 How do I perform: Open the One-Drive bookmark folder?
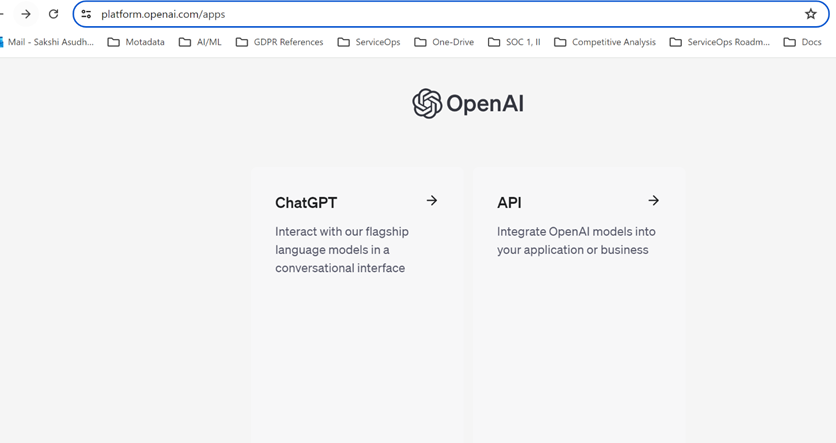click(444, 42)
